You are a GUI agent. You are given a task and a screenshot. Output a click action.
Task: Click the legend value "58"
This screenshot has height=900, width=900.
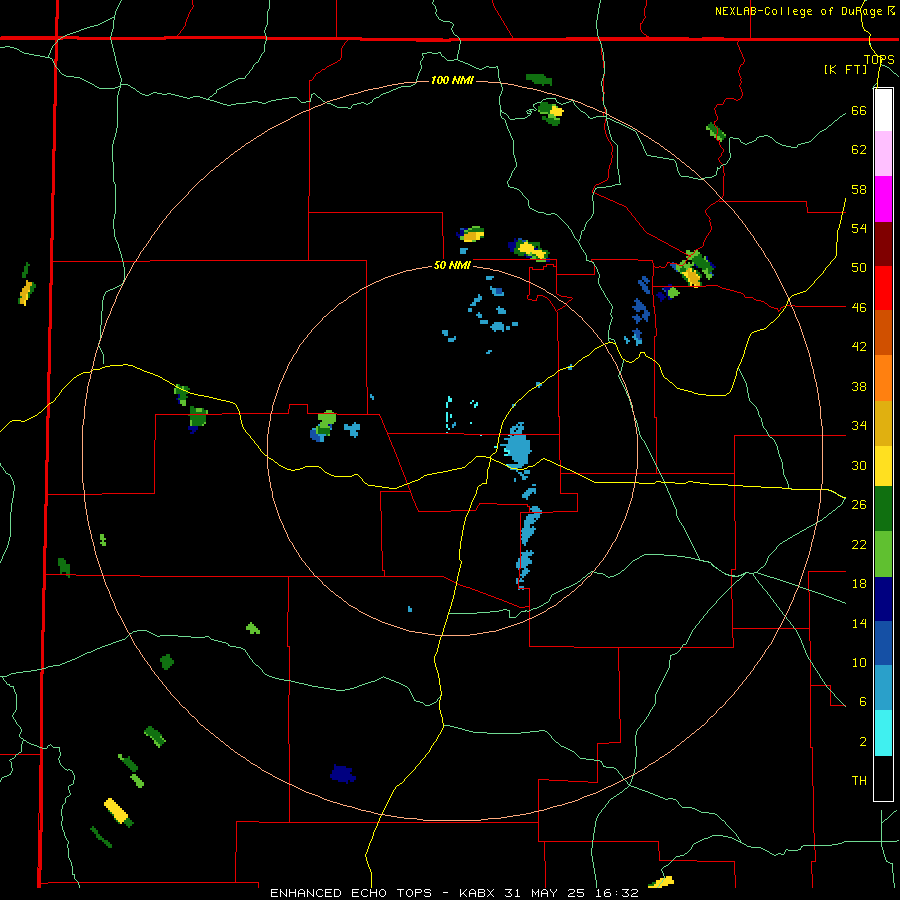click(859, 189)
